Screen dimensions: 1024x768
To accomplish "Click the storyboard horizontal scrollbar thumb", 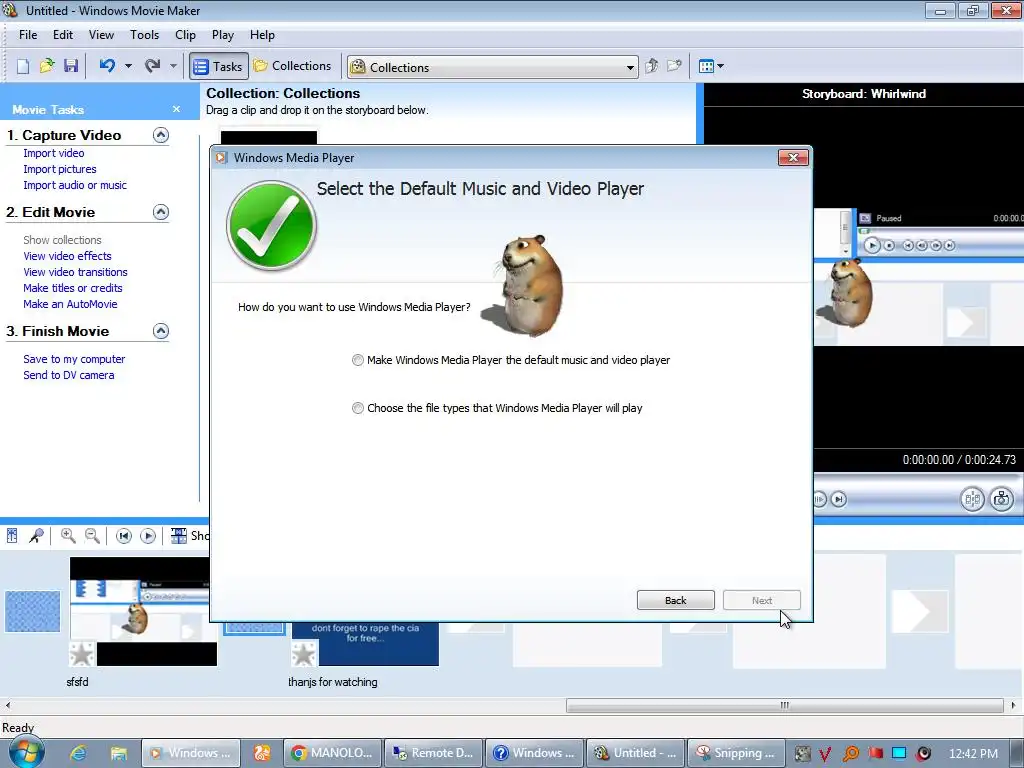I will point(784,705).
